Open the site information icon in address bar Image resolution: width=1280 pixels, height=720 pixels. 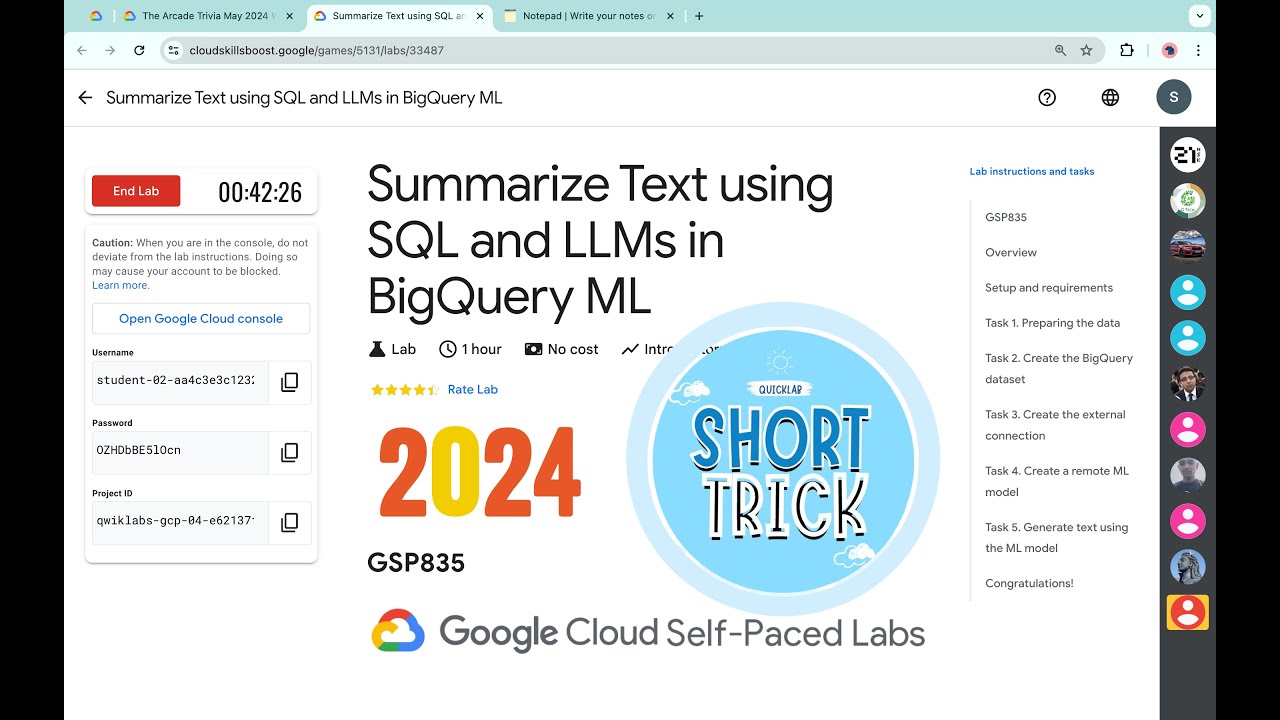coord(173,50)
